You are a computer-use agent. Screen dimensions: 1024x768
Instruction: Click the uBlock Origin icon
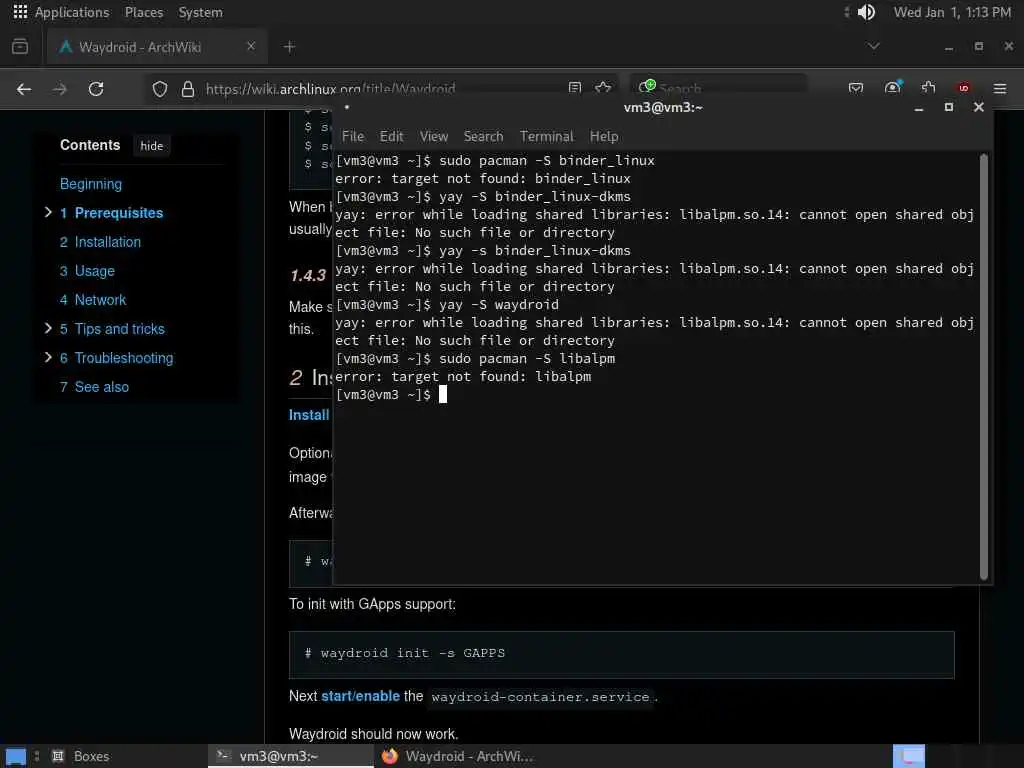click(x=964, y=88)
